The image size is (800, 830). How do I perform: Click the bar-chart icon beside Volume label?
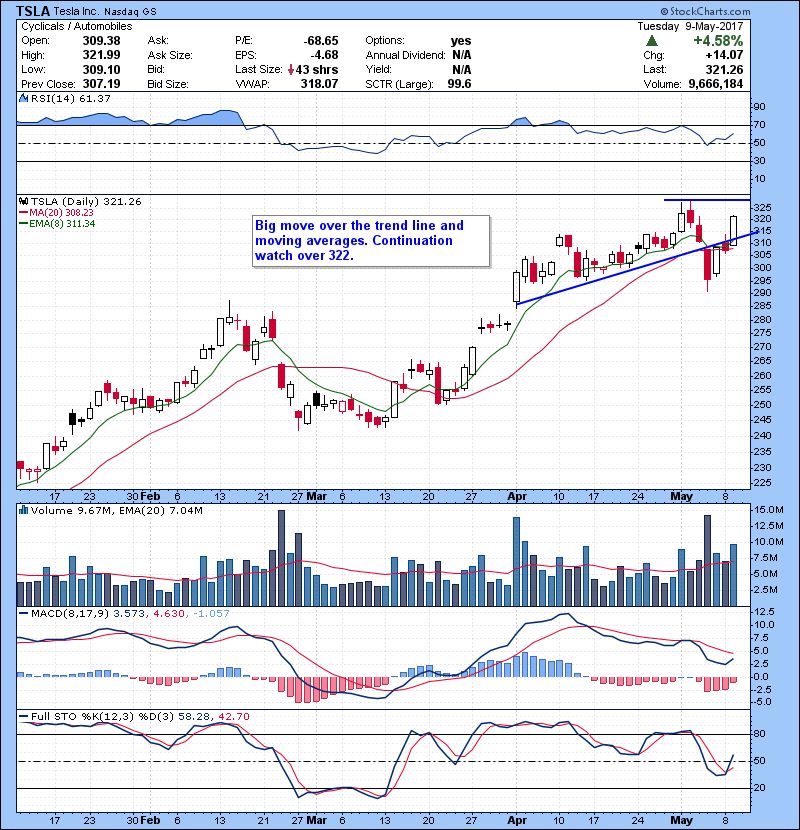(x=24, y=510)
